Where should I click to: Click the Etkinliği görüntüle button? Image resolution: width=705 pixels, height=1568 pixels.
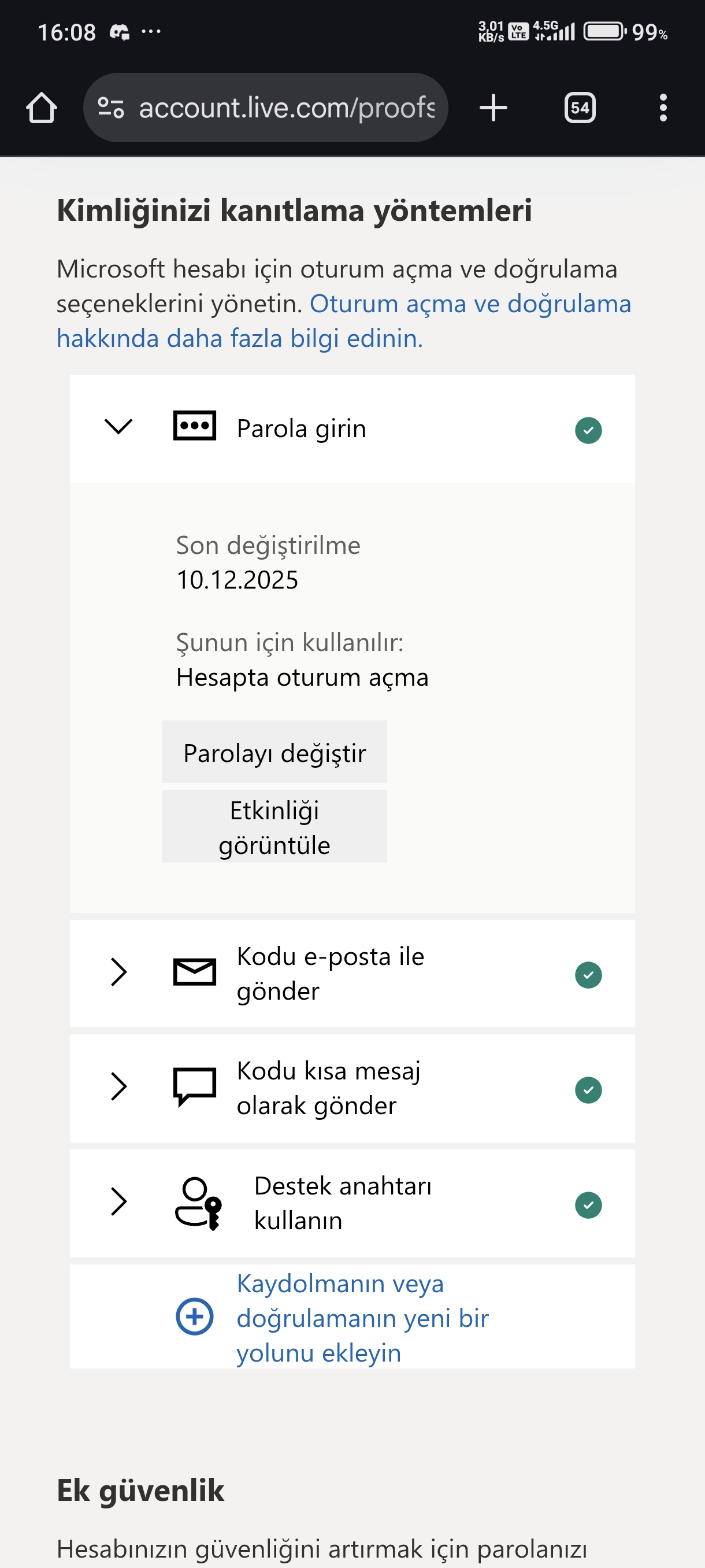(x=274, y=827)
